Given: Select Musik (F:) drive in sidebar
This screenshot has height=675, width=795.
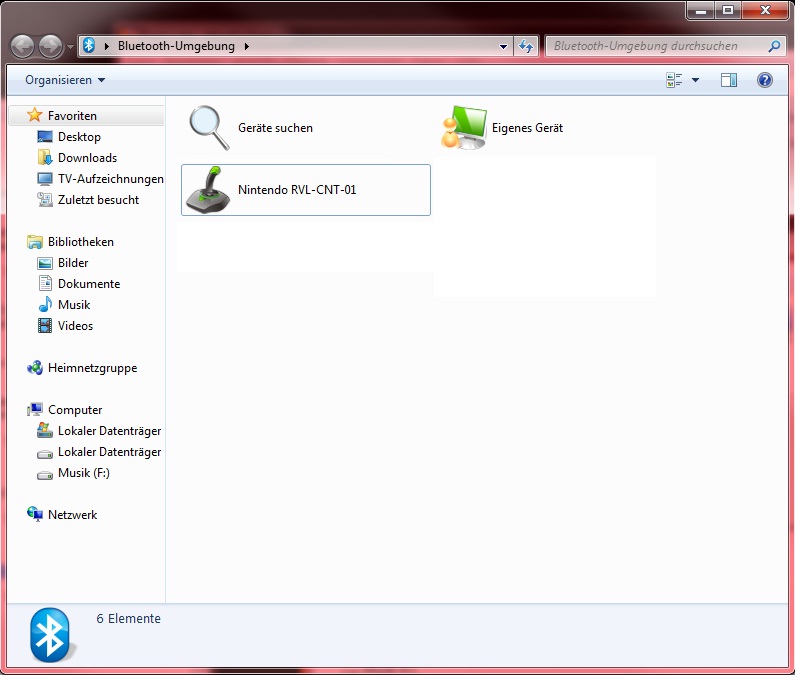Looking at the screenshot, I should pos(83,473).
